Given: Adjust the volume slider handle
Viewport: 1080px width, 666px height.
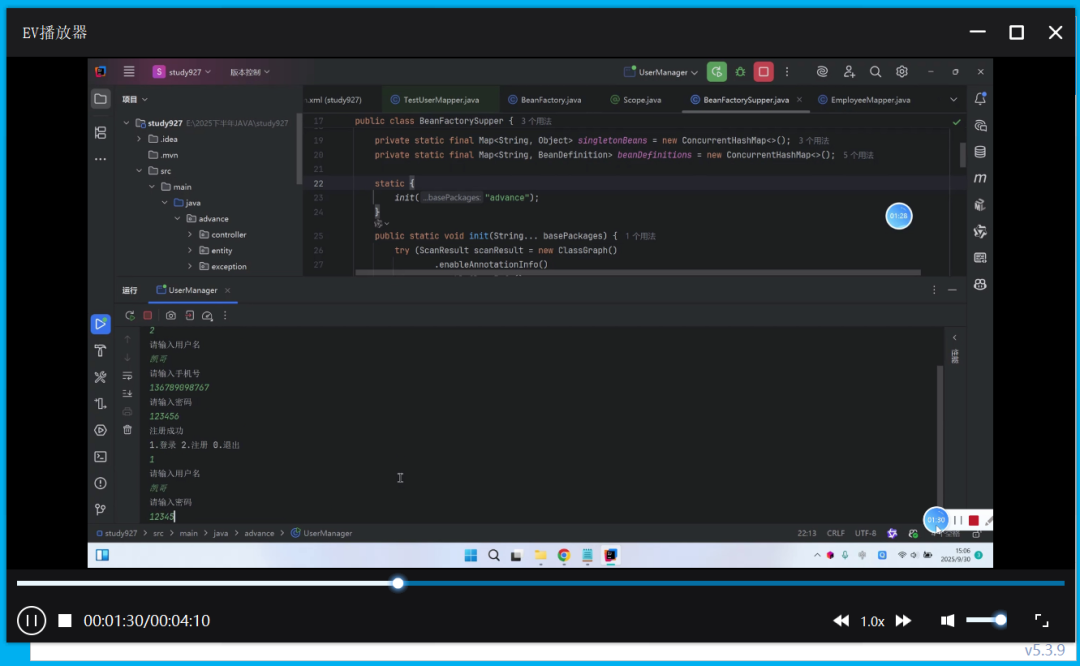Looking at the screenshot, I should tap(1000, 620).
